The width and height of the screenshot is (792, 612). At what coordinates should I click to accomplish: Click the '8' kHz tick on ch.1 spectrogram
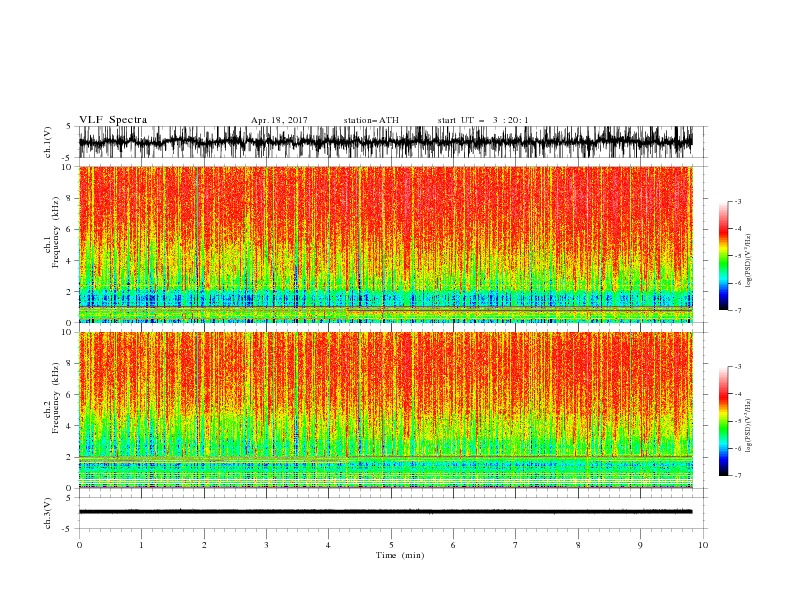71,198
